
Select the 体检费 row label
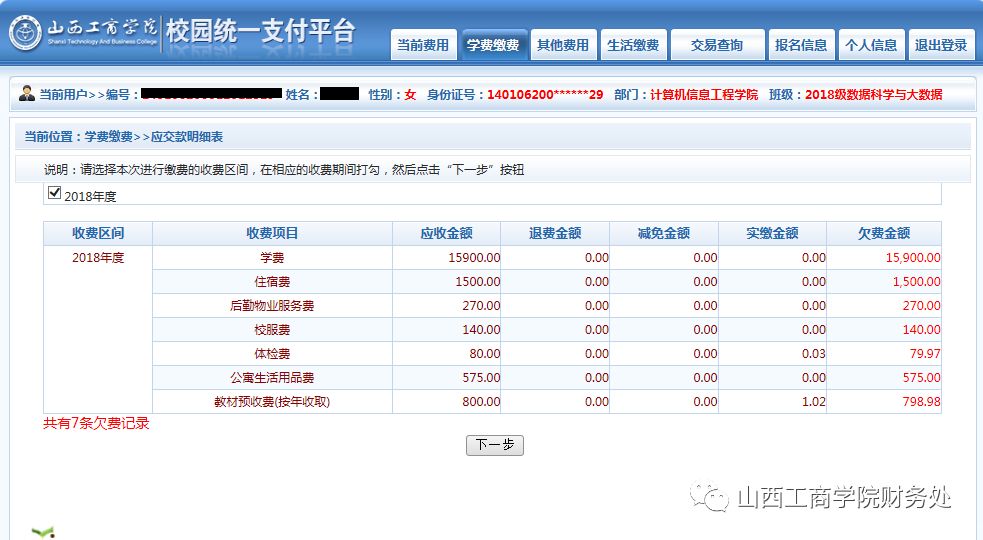point(272,354)
